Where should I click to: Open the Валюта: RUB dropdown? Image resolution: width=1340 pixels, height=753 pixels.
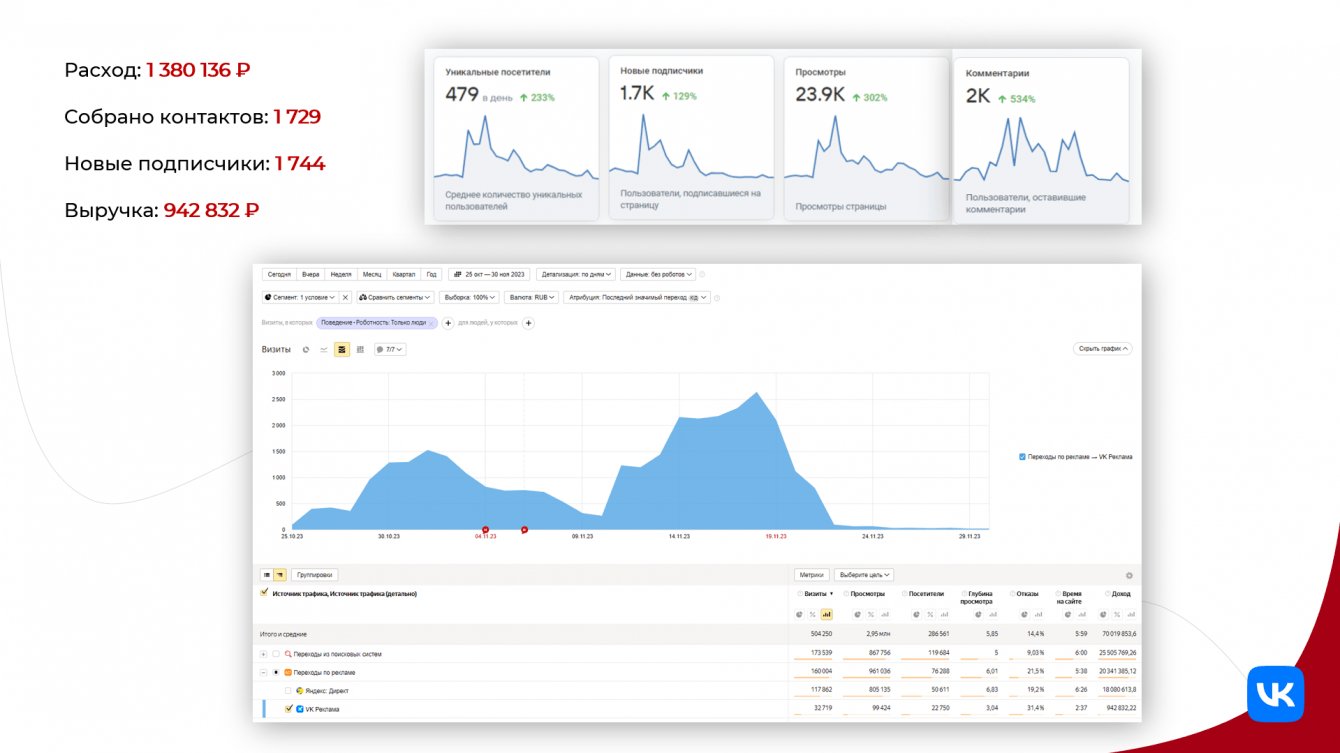(x=531, y=297)
